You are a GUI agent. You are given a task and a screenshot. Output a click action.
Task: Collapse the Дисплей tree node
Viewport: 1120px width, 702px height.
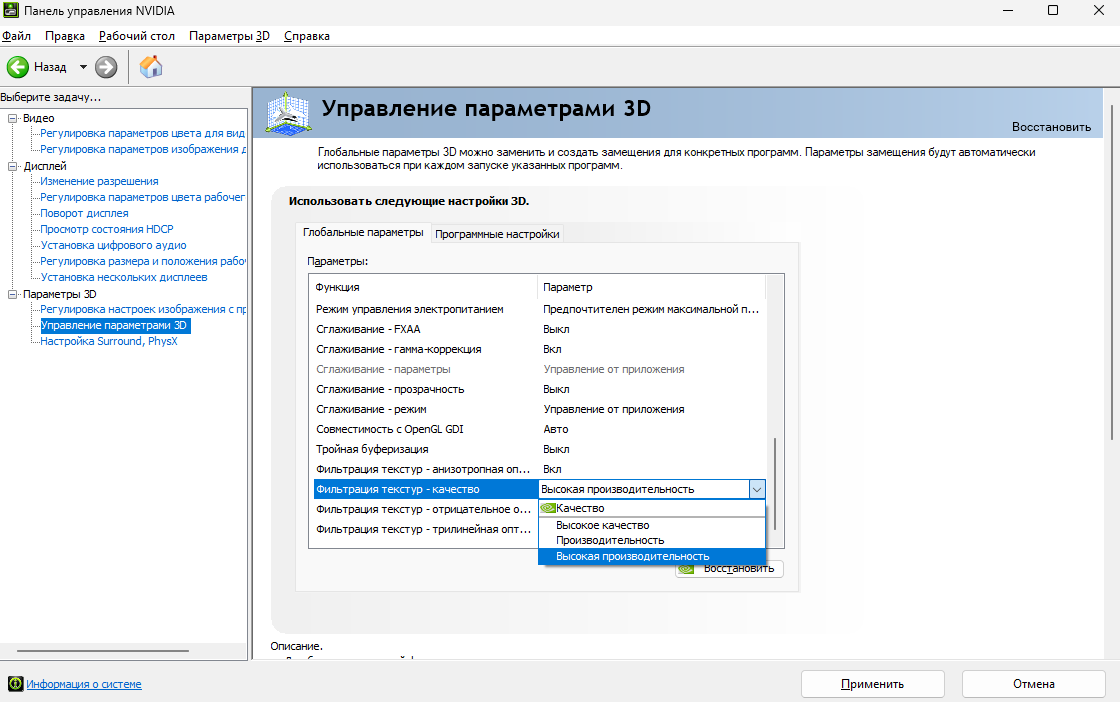pos(12,166)
